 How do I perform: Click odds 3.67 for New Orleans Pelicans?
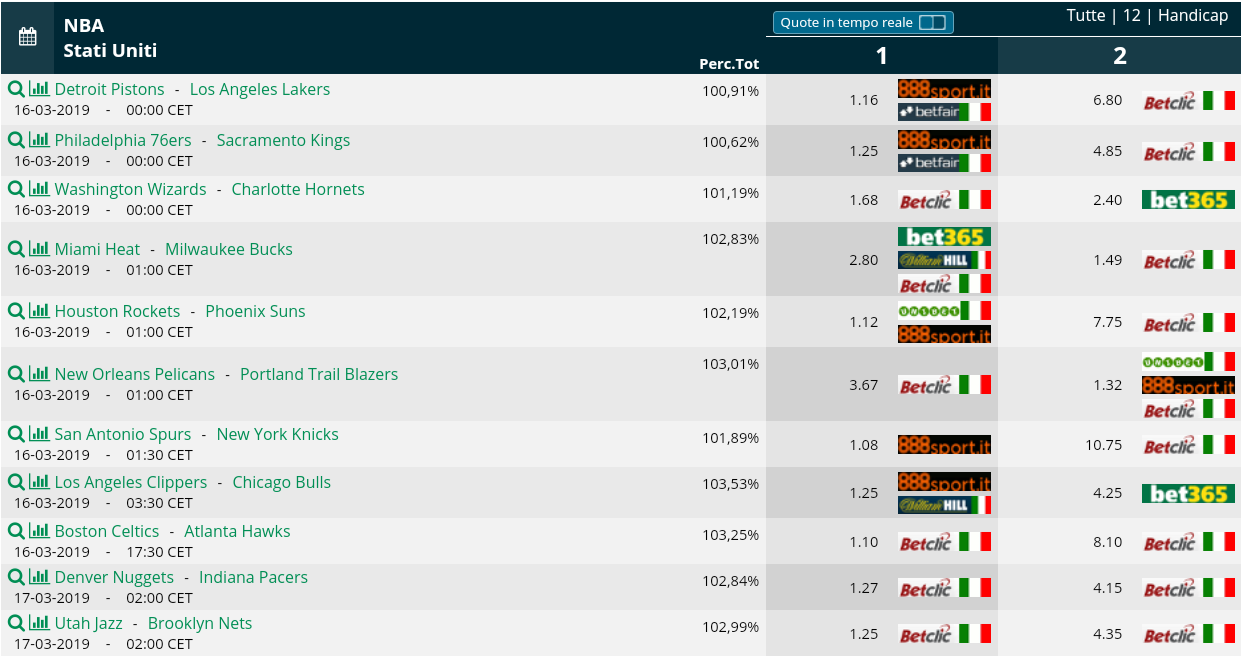(x=863, y=385)
